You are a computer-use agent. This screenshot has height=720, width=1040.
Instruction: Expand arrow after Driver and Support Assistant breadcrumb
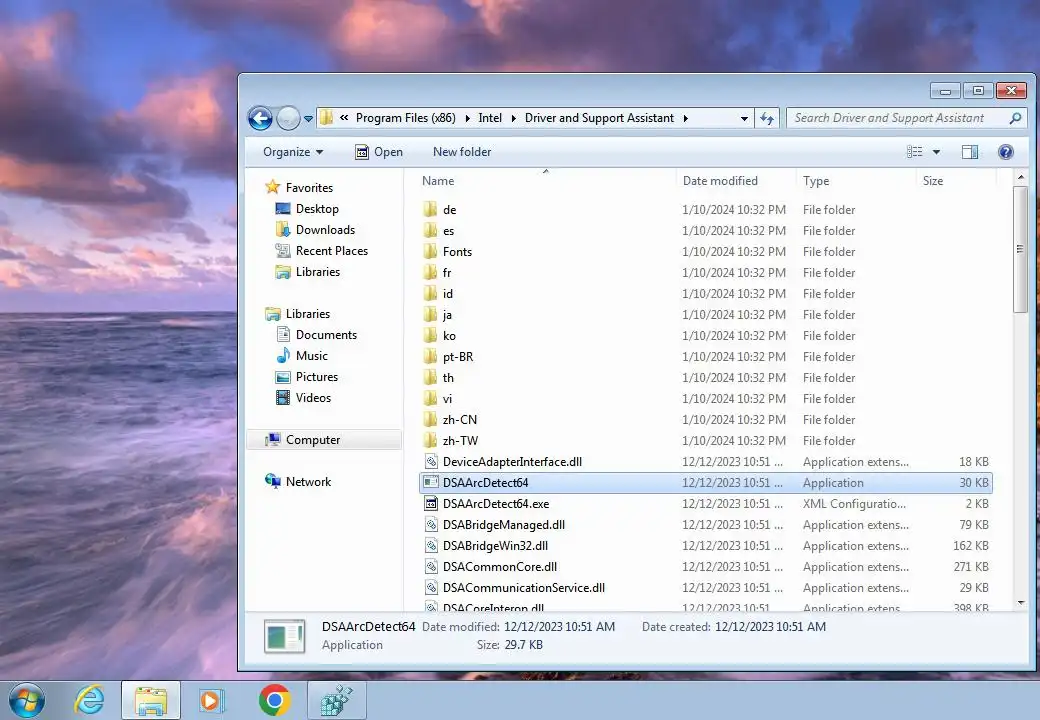coord(686,118)
